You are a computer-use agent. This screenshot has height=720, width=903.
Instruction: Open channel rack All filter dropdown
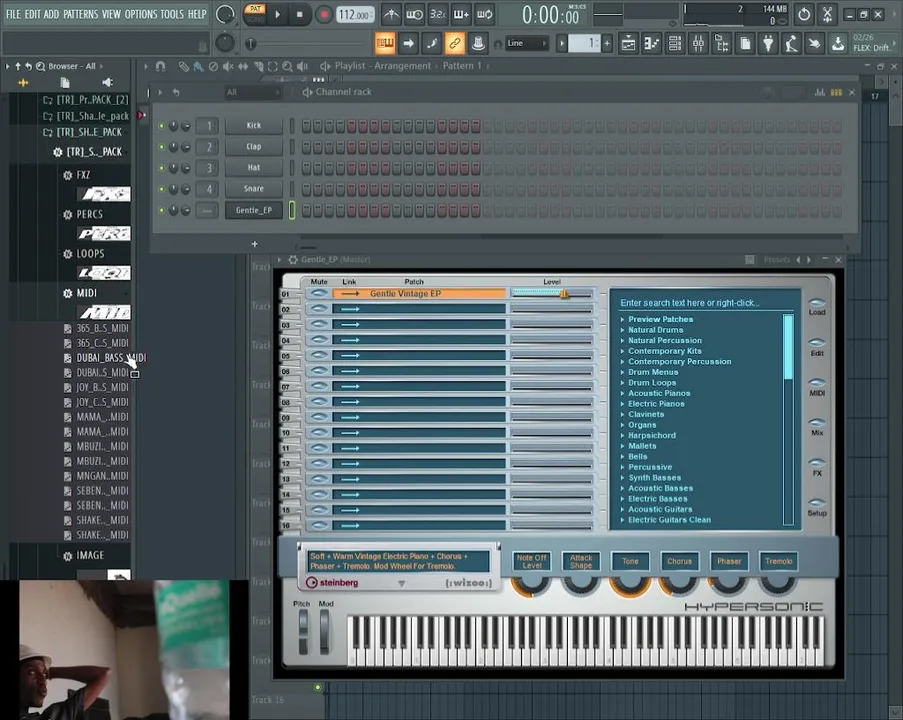point(252,92)
